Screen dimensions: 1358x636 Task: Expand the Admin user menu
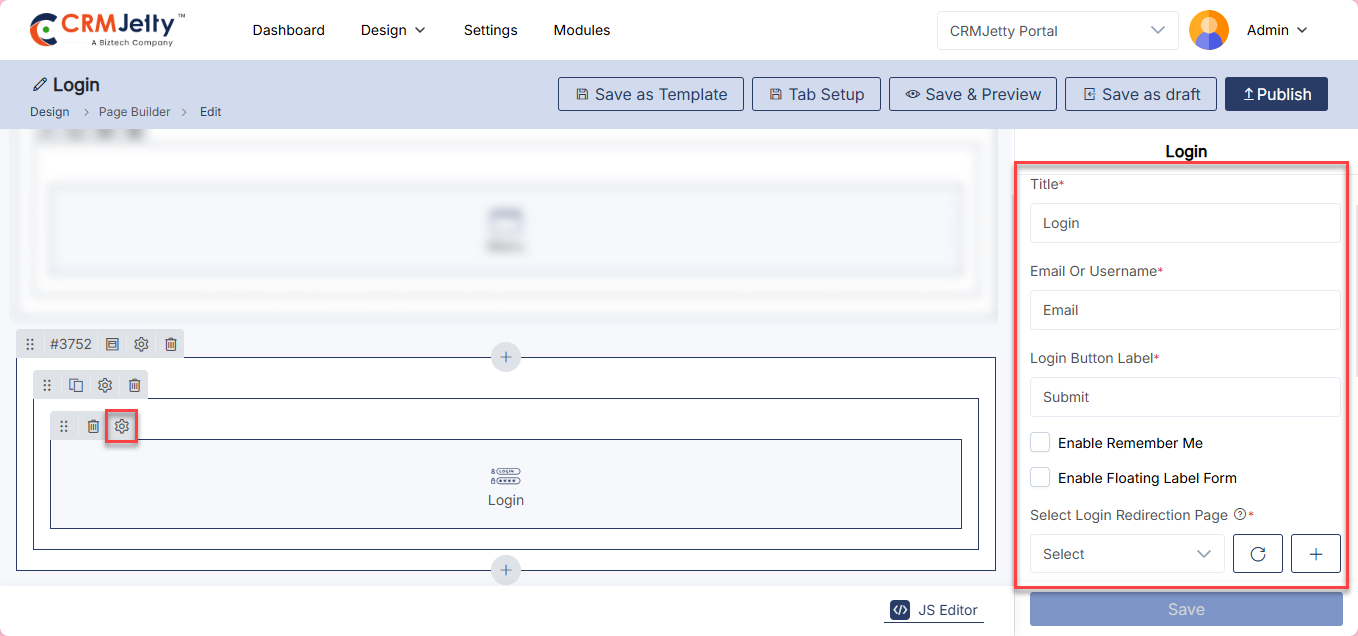point(1277,31)
